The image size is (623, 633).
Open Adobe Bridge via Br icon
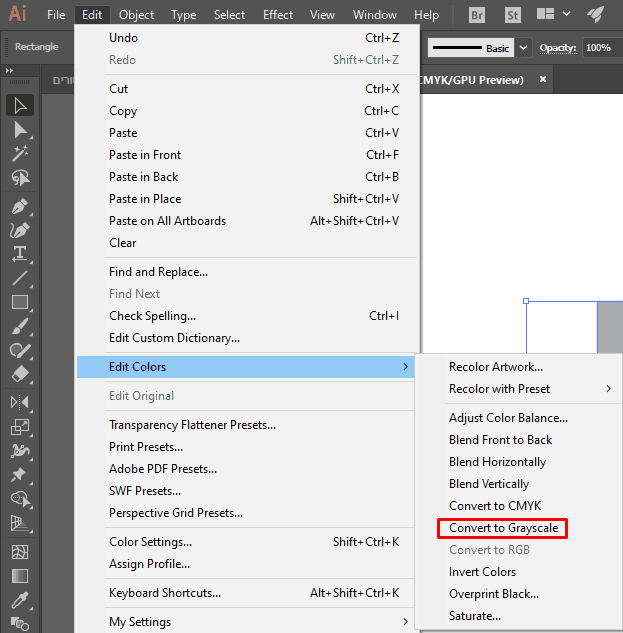coord(477,15)
